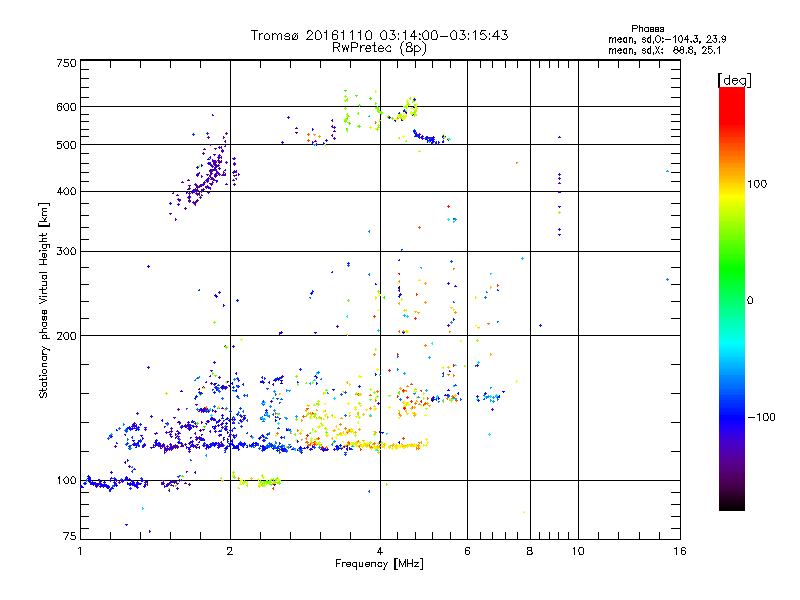The image size is (800, 600).
Task: Click the 'Stationary phase Virtual Height [km]' axis title
Action: click(44, 300)
